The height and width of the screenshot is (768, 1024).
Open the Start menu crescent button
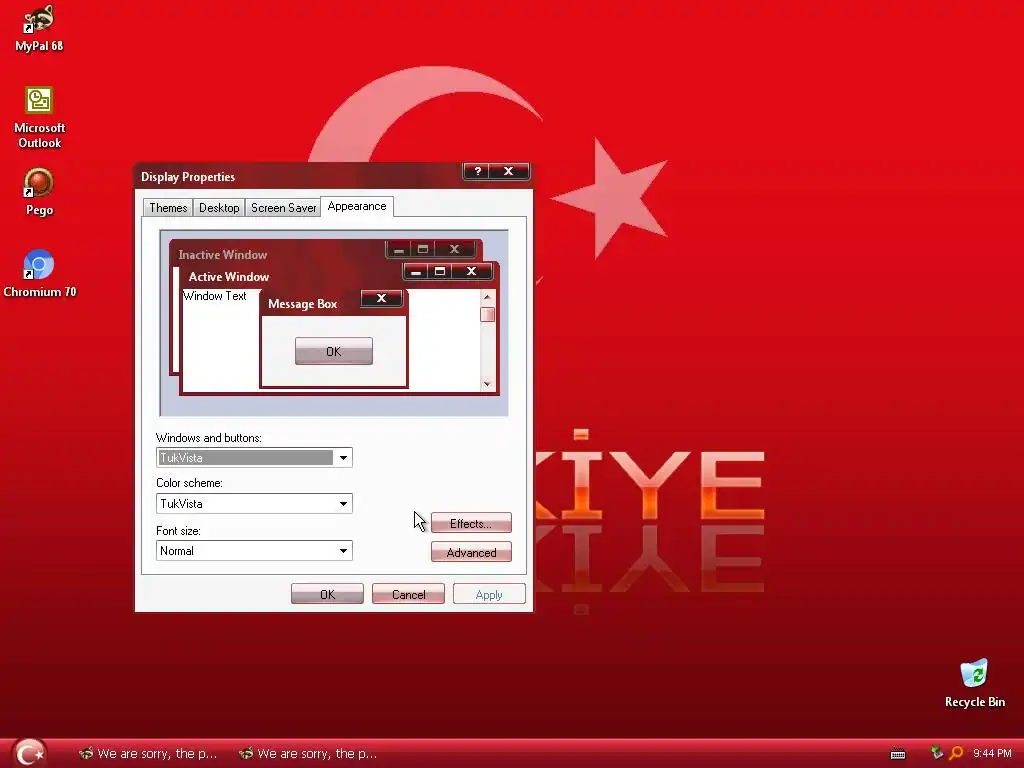(29, 753)
